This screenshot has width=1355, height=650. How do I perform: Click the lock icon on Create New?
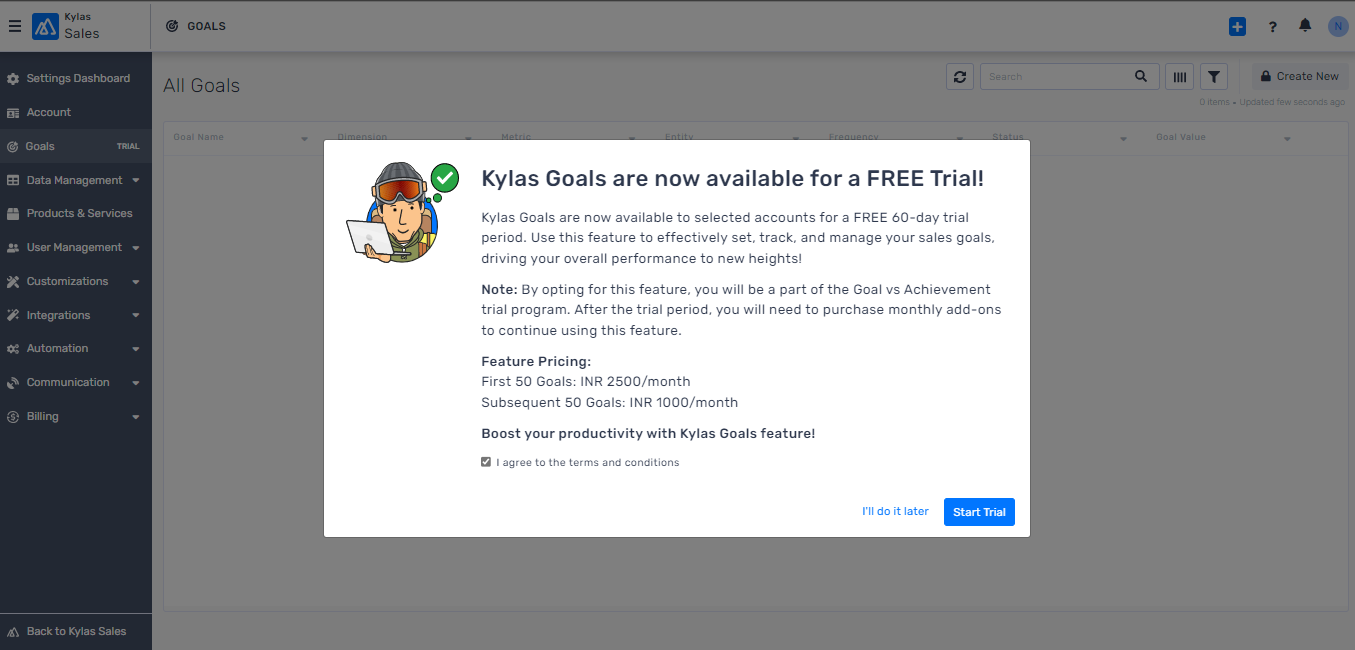pos(1266,76)
